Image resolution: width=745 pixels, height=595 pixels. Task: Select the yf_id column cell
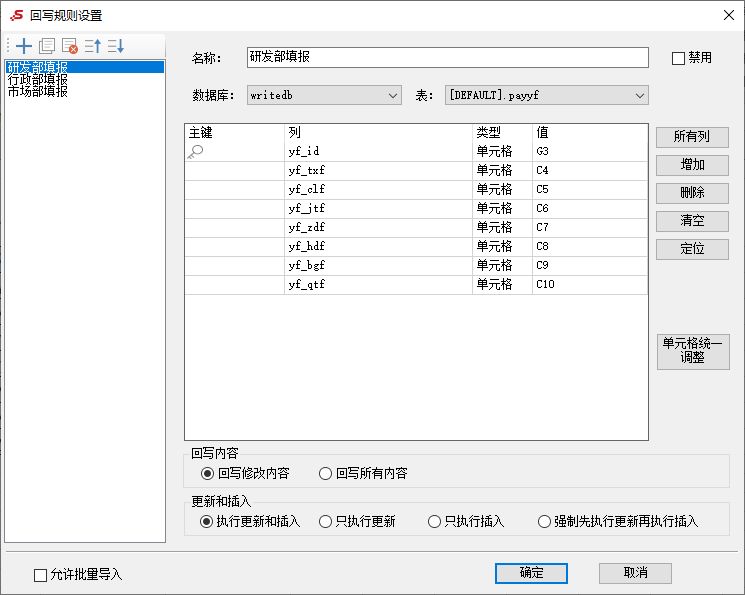click(378, 152)
